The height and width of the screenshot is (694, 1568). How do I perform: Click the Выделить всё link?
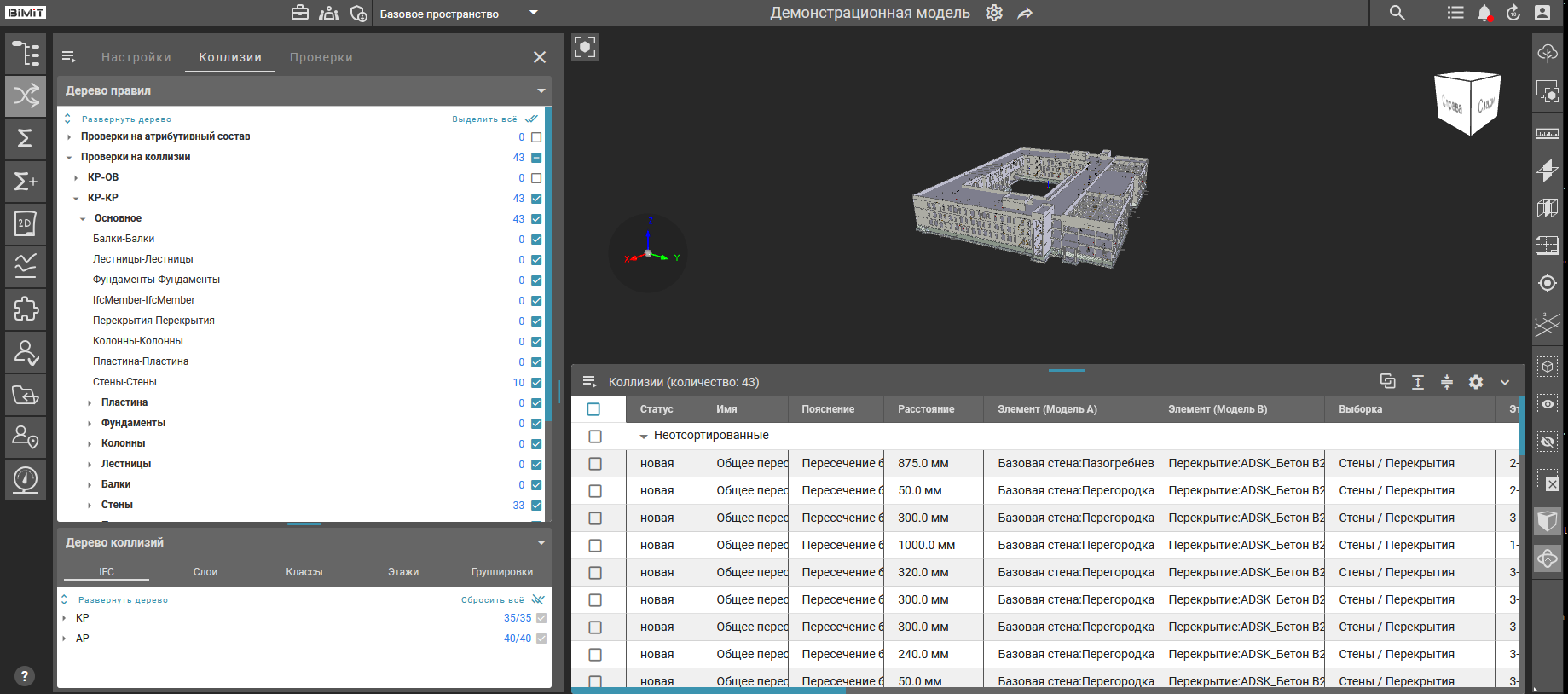click(x=484, y=119)
